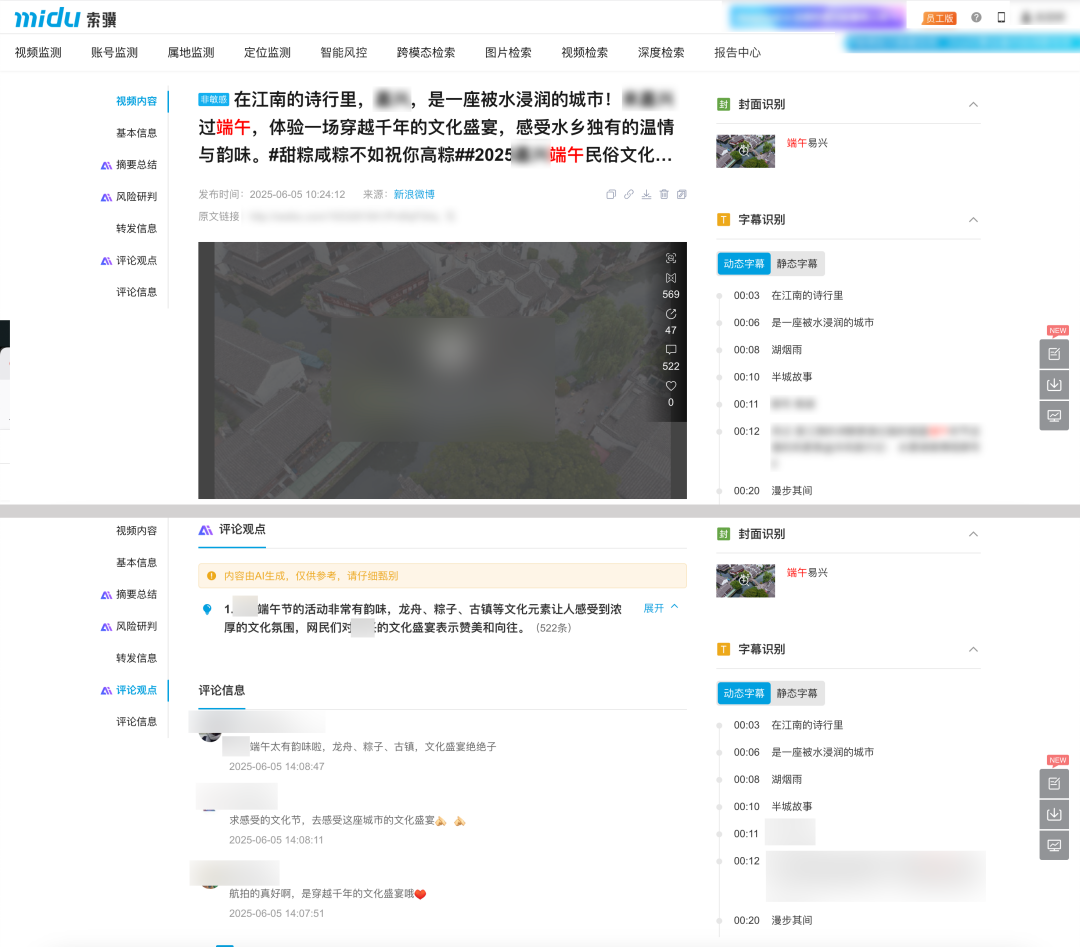Viewport: 1080px width, 947px height.
Task: Collapse the 封面识别 panel
Action: point(973,104)
